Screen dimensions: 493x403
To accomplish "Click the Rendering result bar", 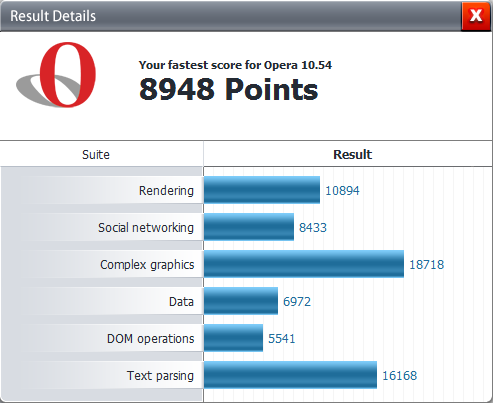I will coord(262,190).
